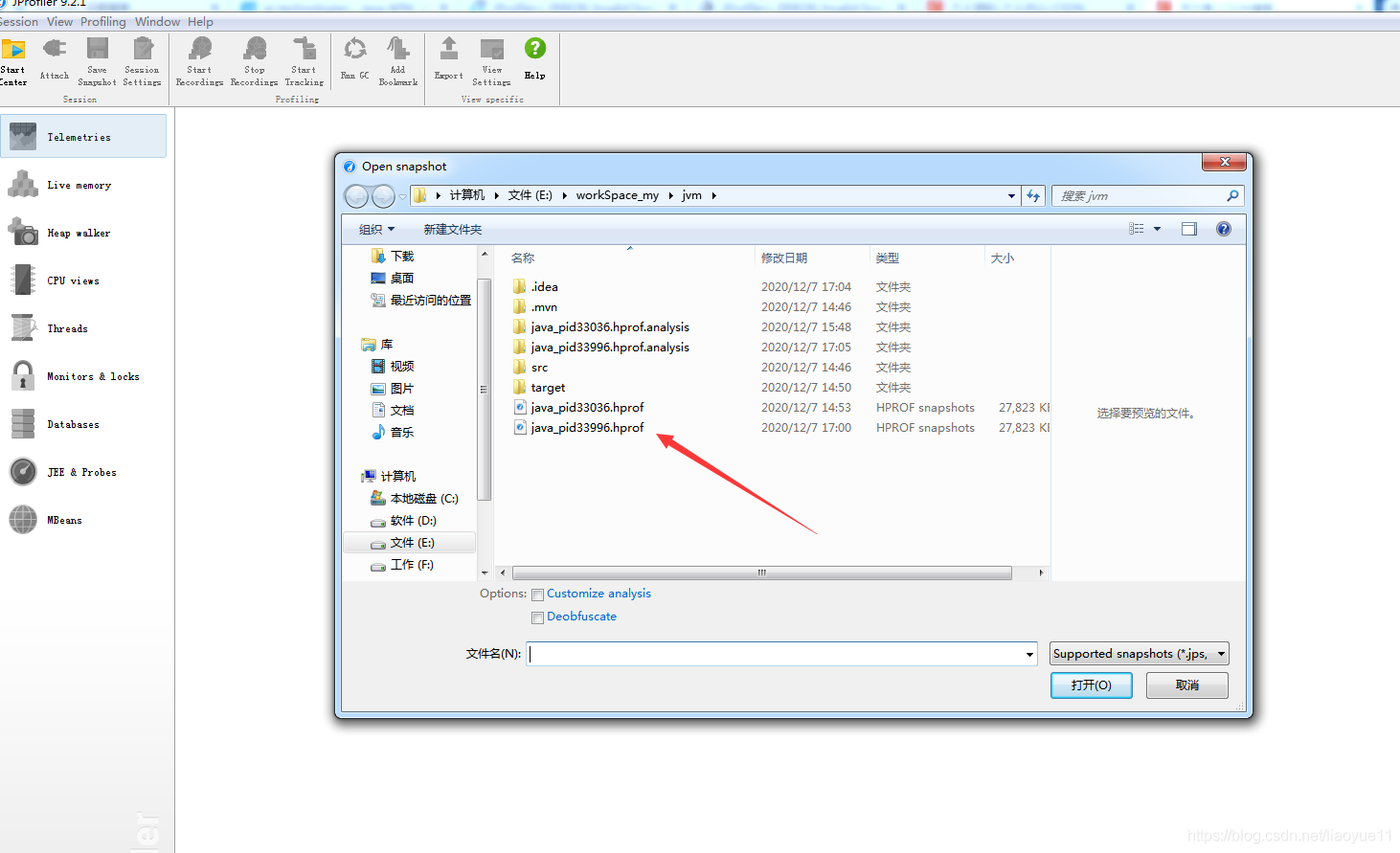Click the workSpace_my breadcrumb segment

coord(618,195)
